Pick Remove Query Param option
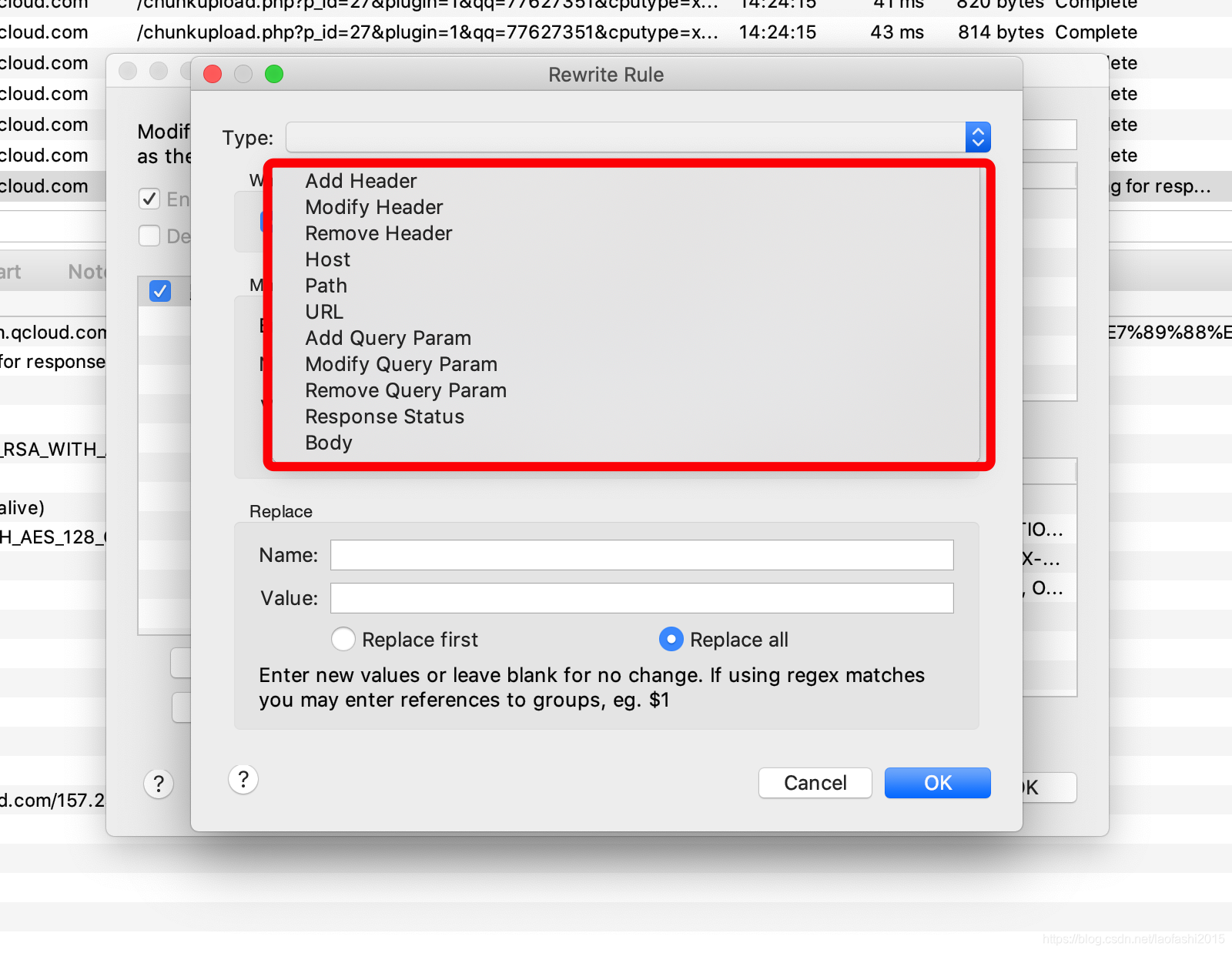 pyautogui.click(x=406, y=390)
